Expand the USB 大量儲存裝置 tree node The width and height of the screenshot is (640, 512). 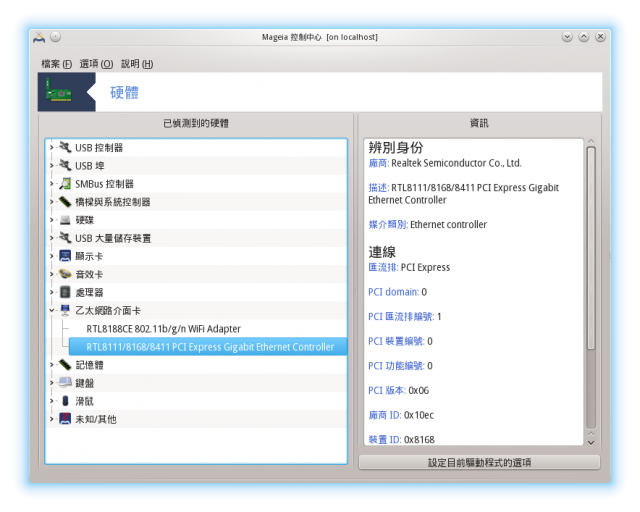point(51,238)
